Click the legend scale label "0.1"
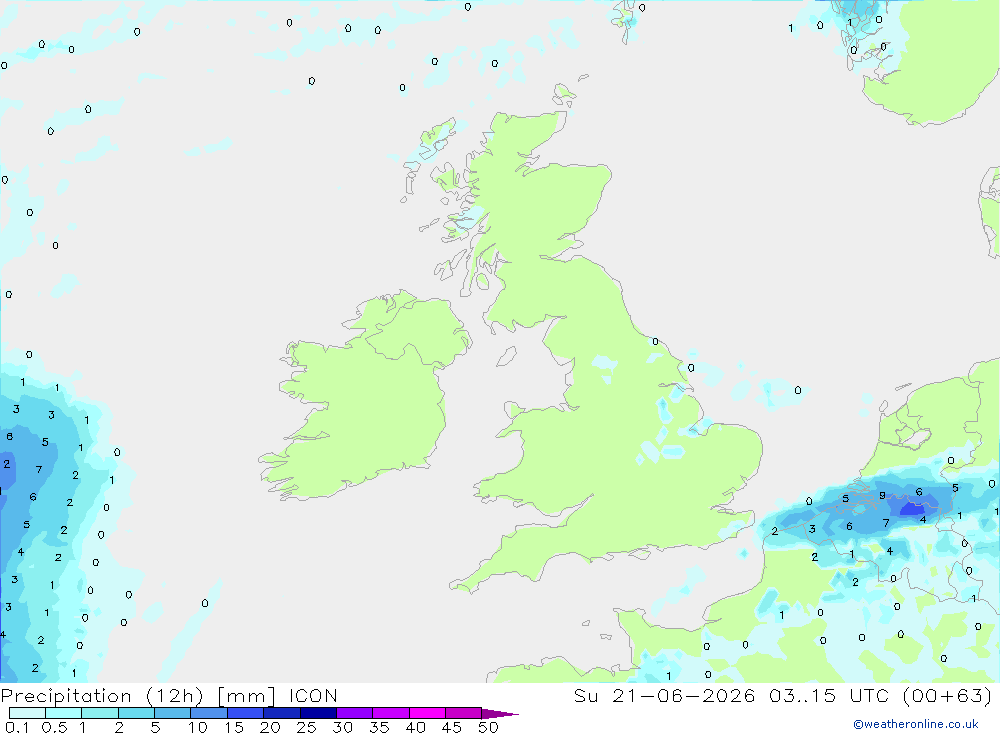The width and height of the screenshot is (1000, 733). click(17, 727)
